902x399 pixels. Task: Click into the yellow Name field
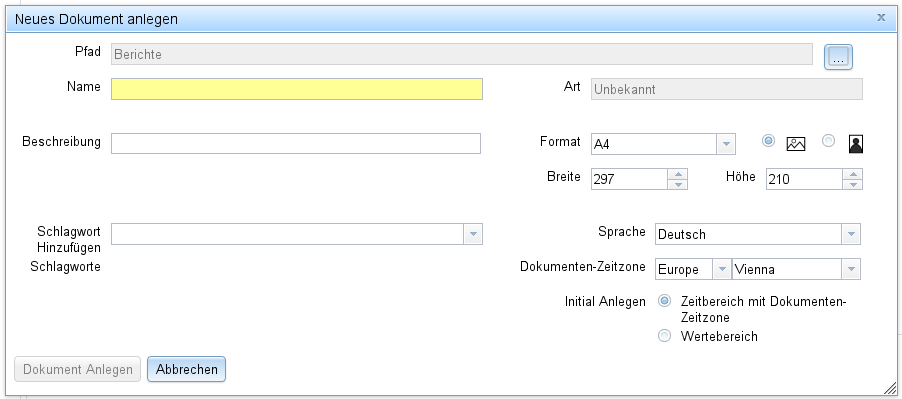click(297, 89)
